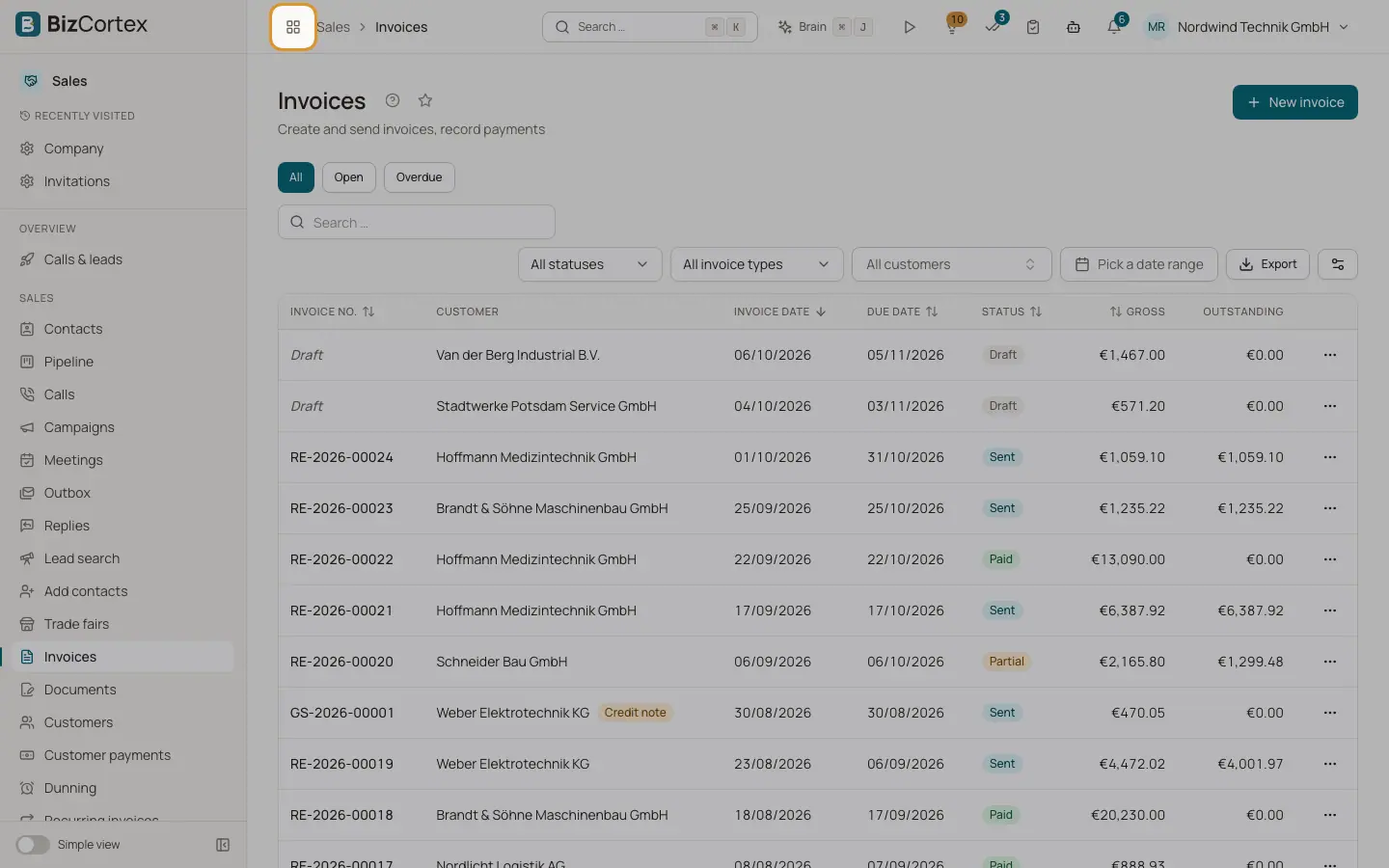This screenshot has width=1389, height=868.
Task: Click the play icon in top bar
Action: (909, 27)
